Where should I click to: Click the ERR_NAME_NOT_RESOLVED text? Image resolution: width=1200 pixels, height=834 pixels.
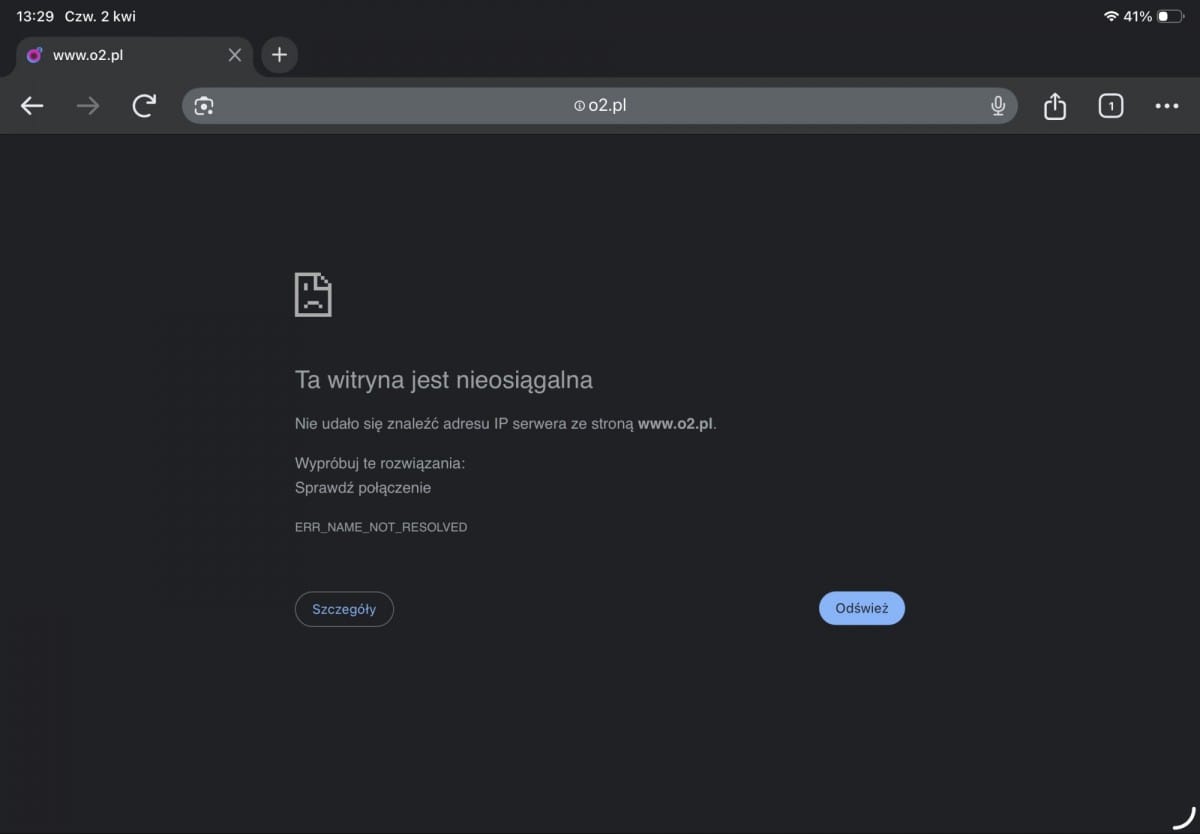381,527
